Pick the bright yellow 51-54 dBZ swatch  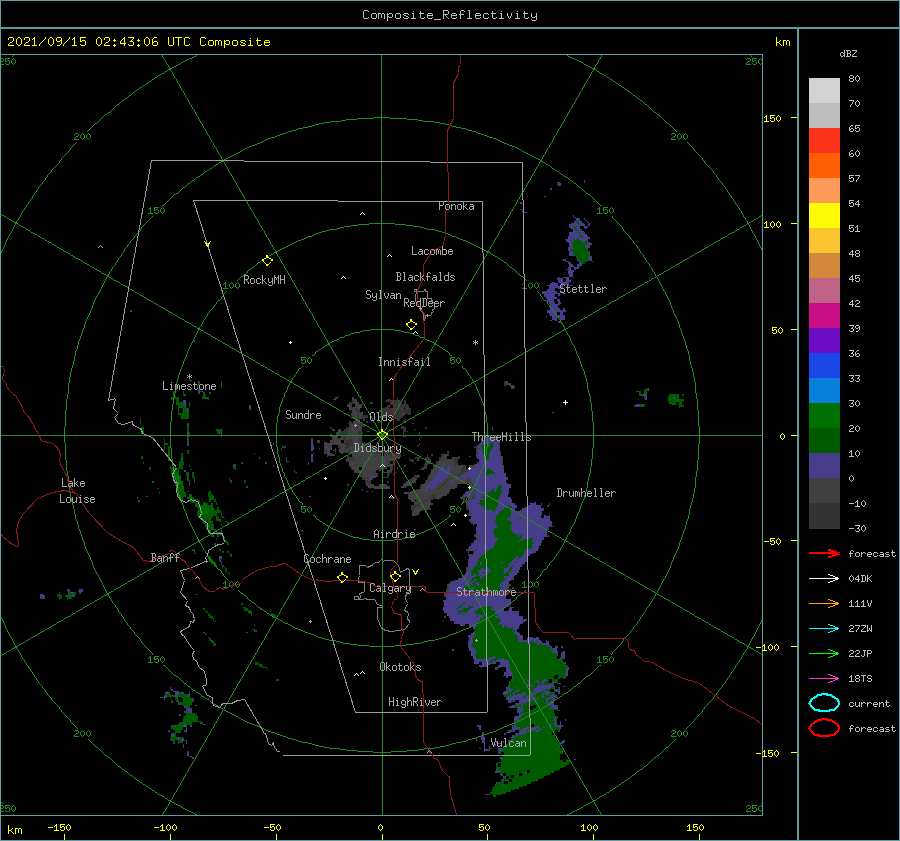(824, 215)
